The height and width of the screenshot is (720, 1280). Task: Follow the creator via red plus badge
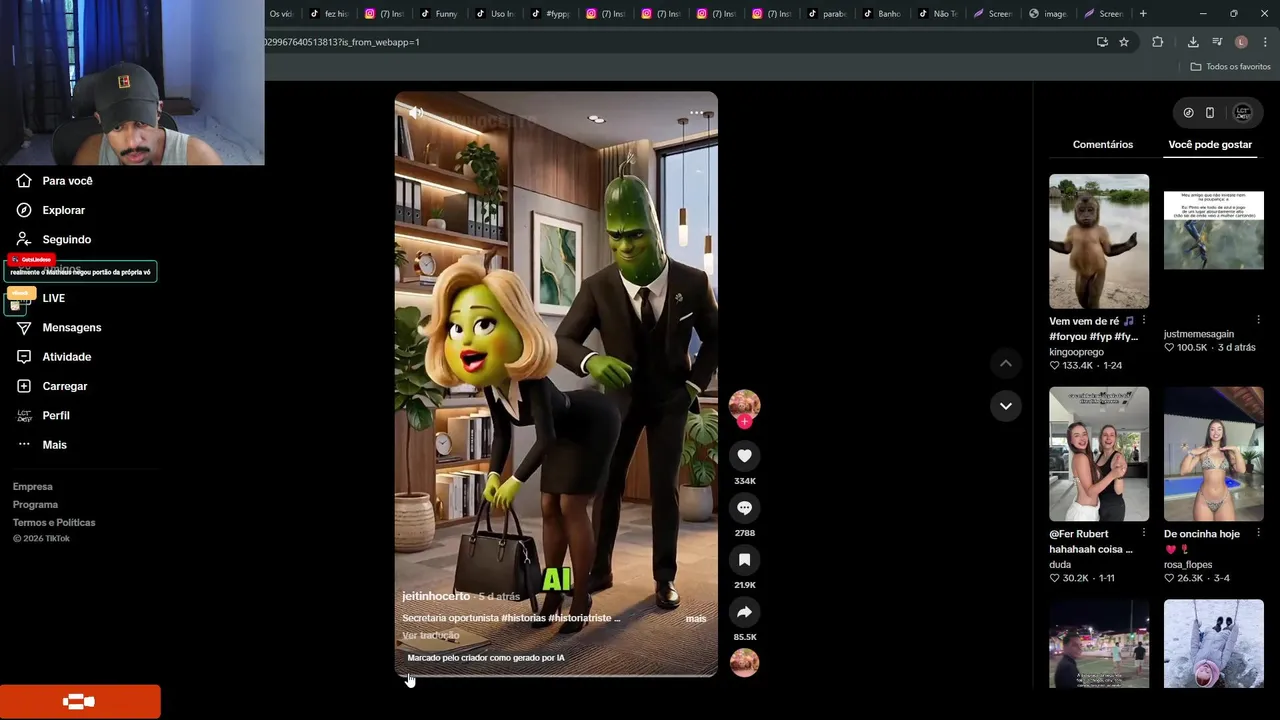(744, 422)
